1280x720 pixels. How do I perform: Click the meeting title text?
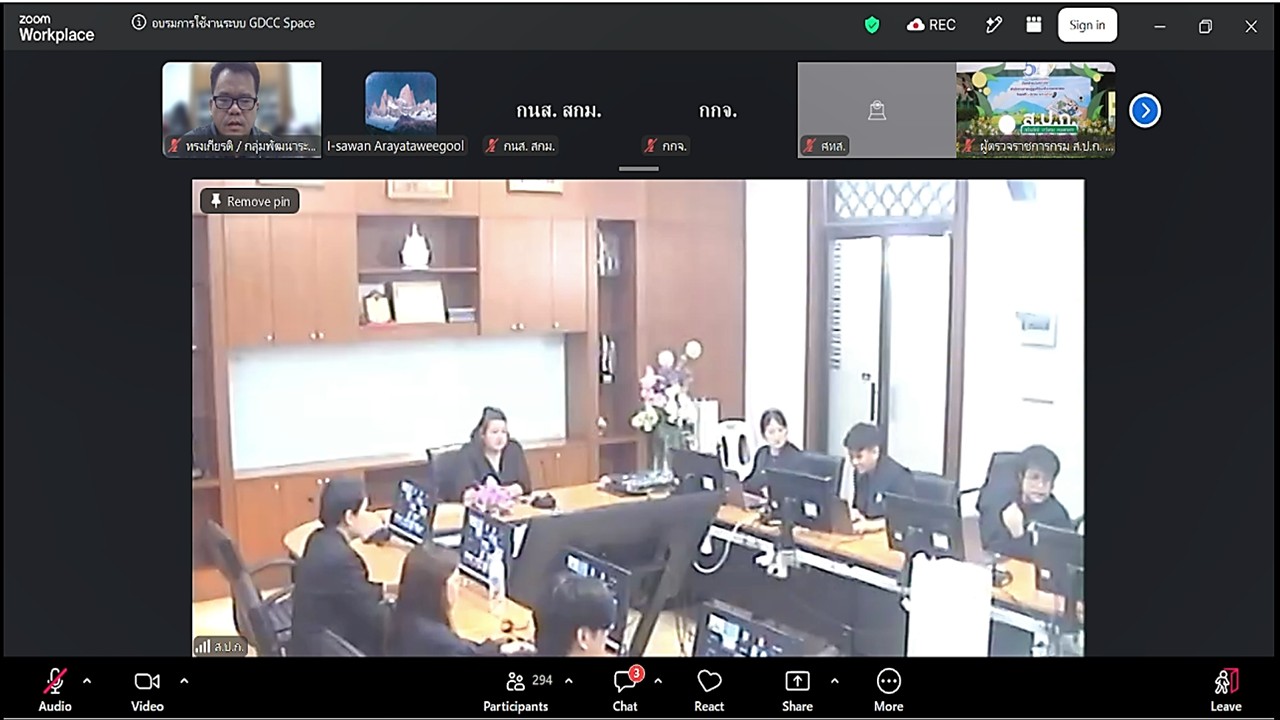click(233, 23)
